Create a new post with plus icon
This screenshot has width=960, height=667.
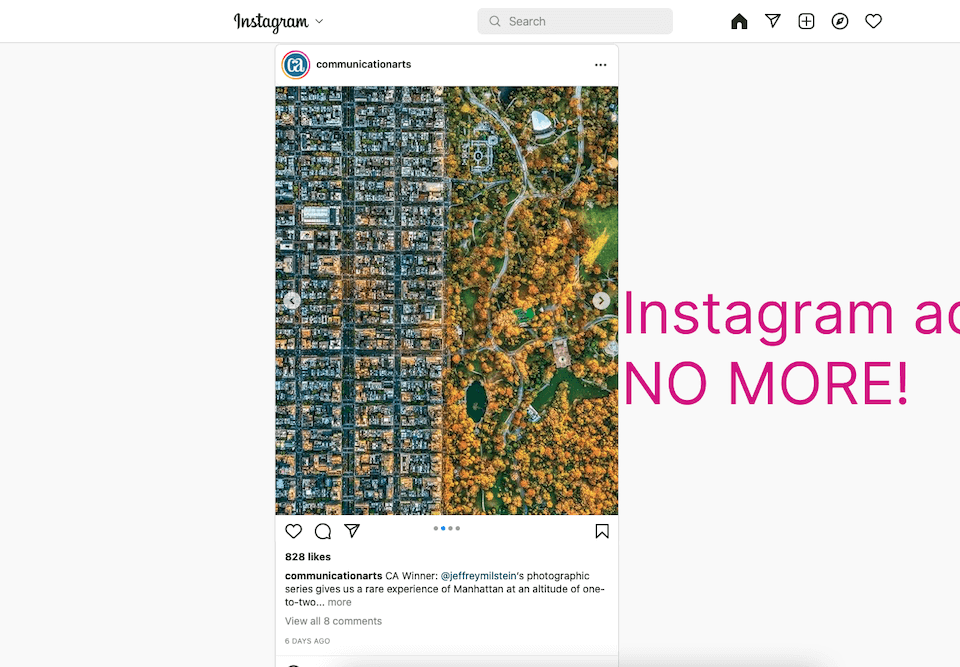pos(806,21)
